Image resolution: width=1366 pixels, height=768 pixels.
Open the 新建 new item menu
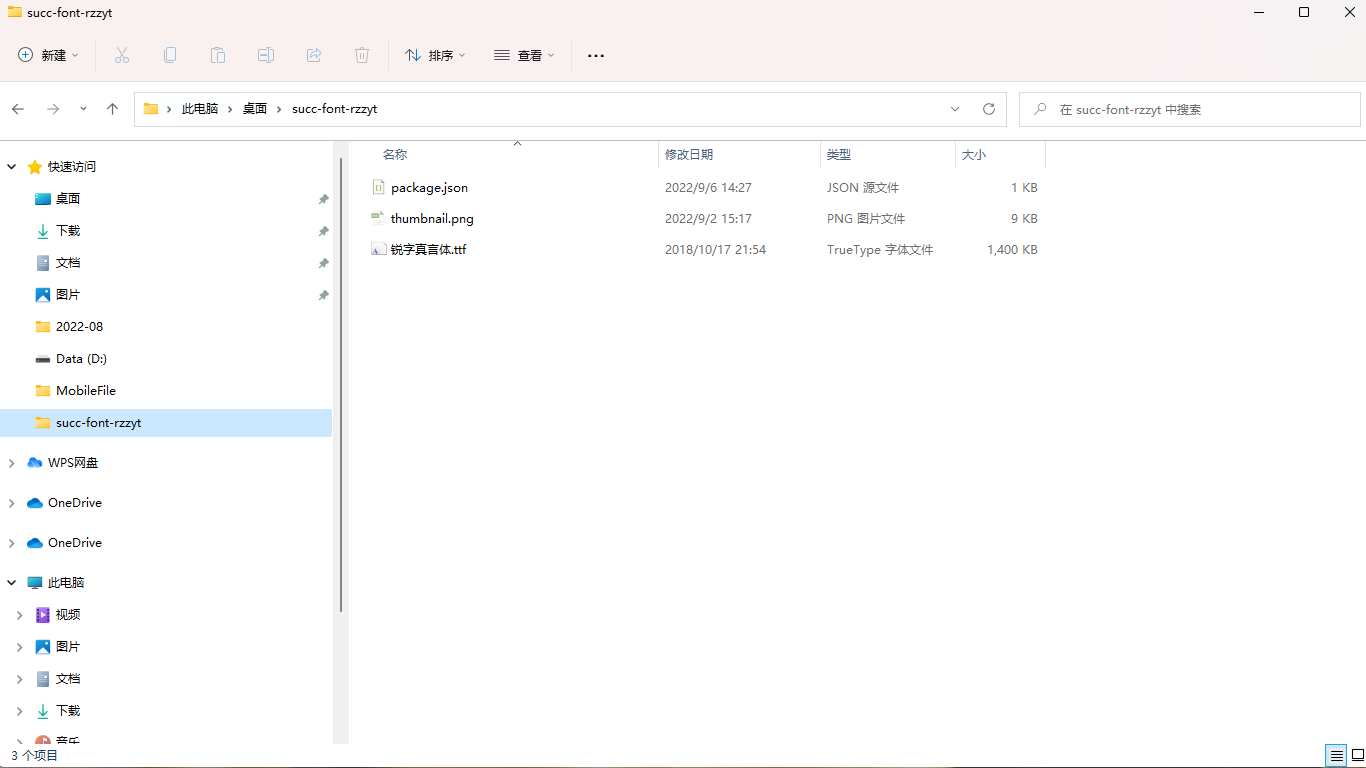(48, 55)
